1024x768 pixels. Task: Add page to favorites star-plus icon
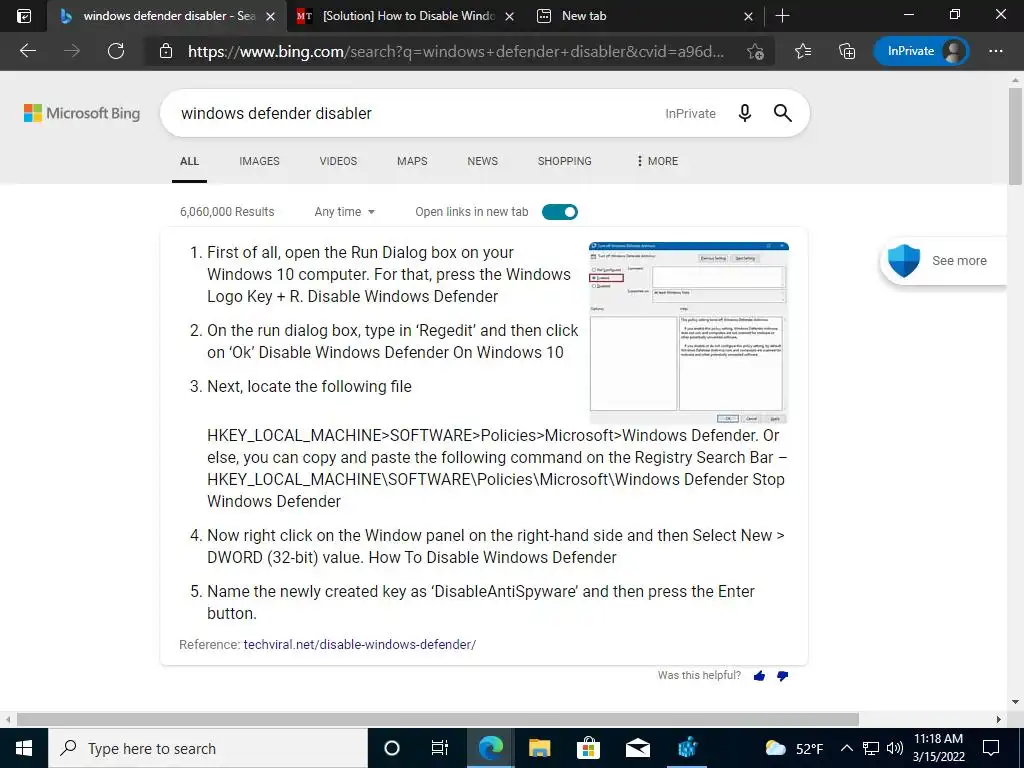756,51
